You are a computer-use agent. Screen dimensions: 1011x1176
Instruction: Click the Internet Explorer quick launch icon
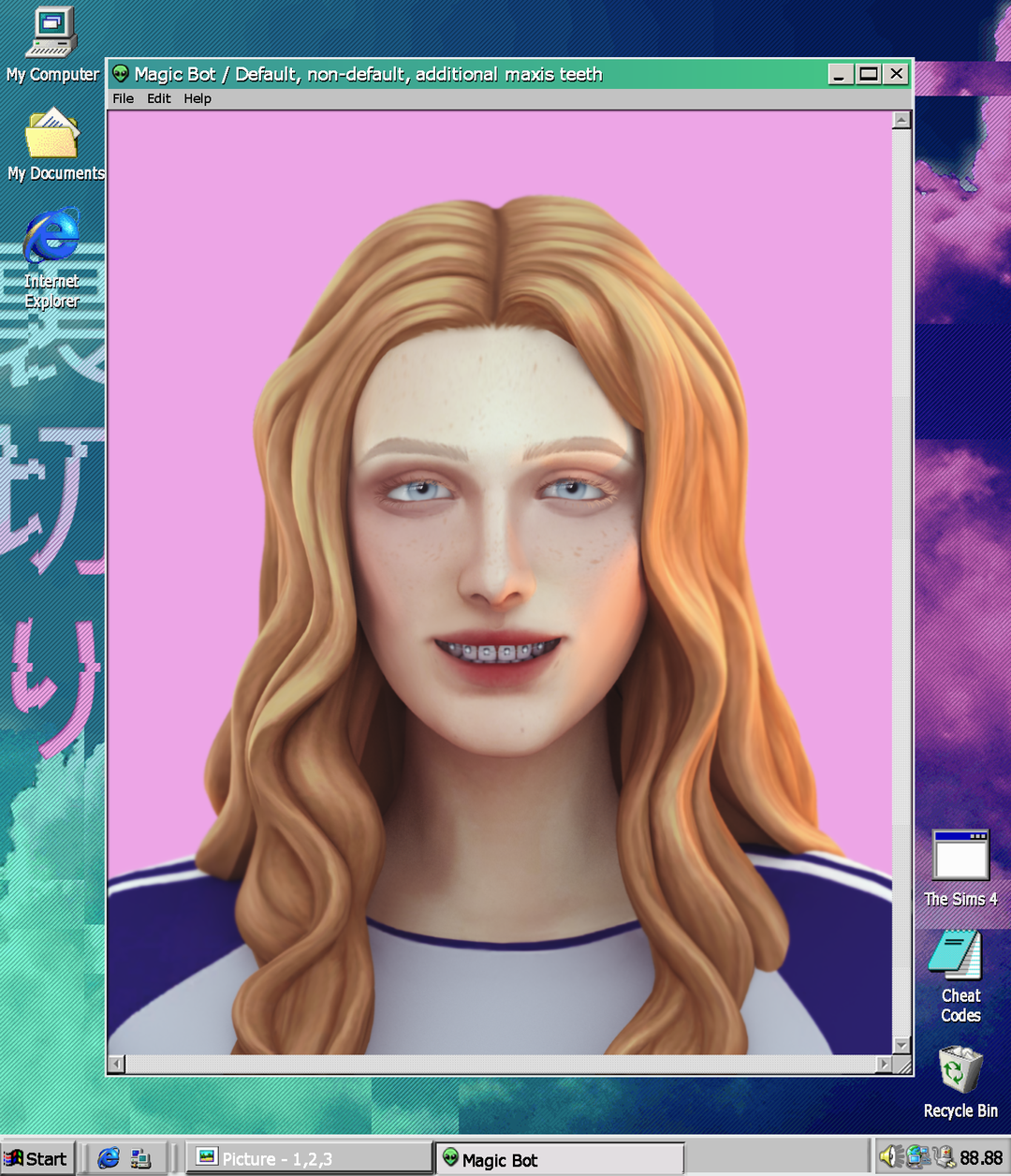[x=109, y=1158]
